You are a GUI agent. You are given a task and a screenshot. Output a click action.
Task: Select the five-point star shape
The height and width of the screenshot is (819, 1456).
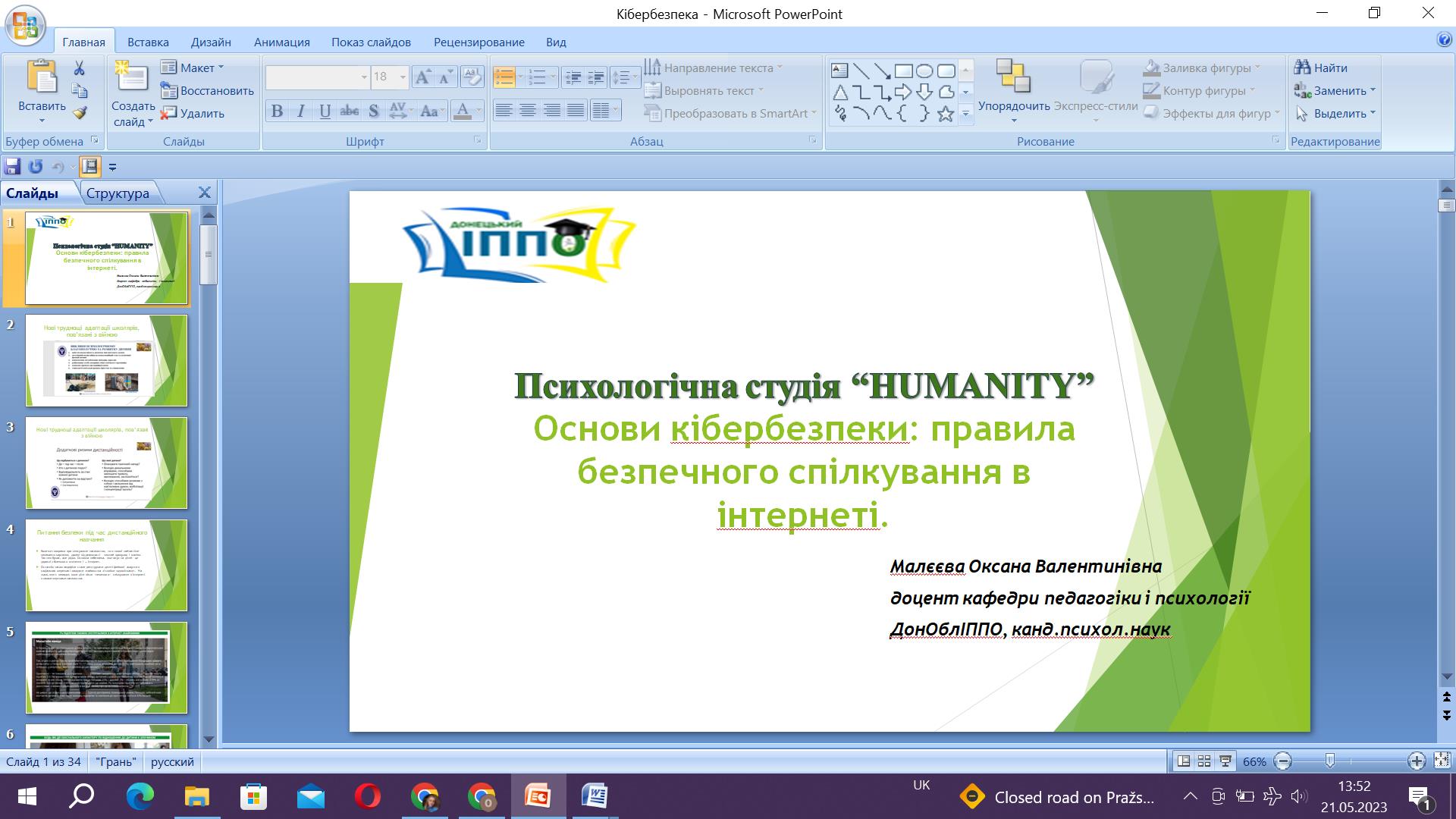945,114
